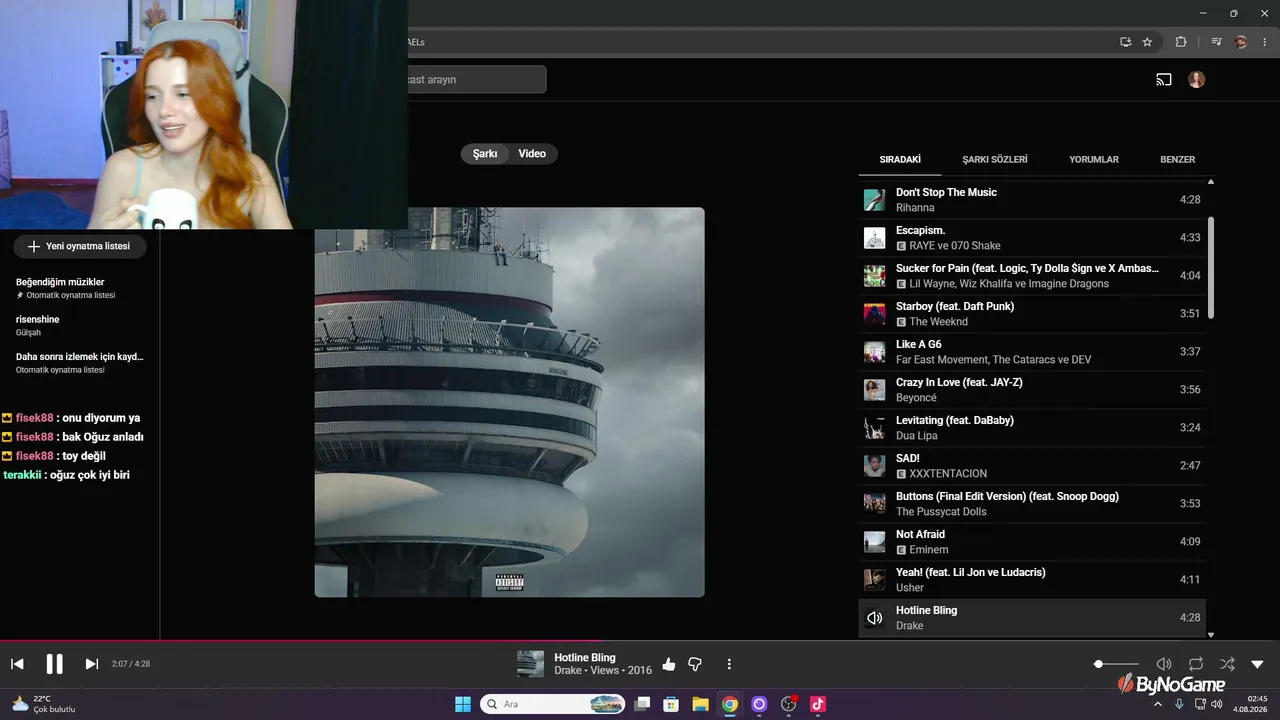The image size is (1280, 720).
Task: Select Buttons by The Pussycat Dolls
Action: pos(1032,504)
